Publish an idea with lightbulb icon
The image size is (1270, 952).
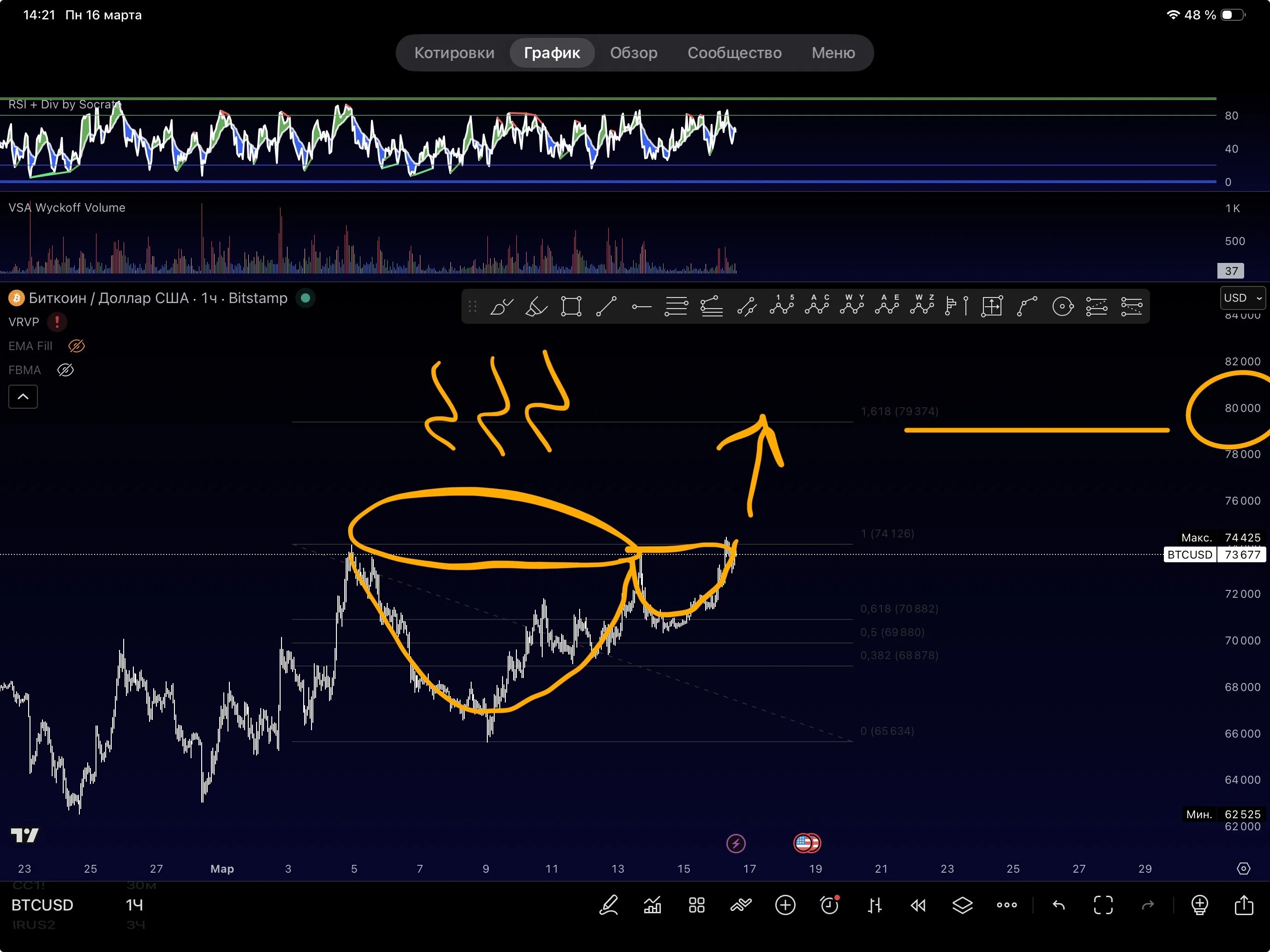[x=1200, y=905]
